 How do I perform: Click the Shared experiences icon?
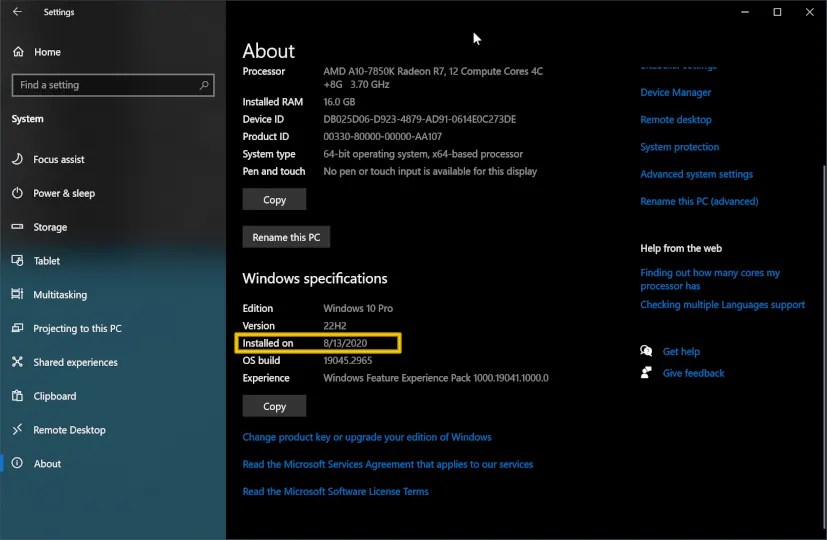[x=17, y=361]
